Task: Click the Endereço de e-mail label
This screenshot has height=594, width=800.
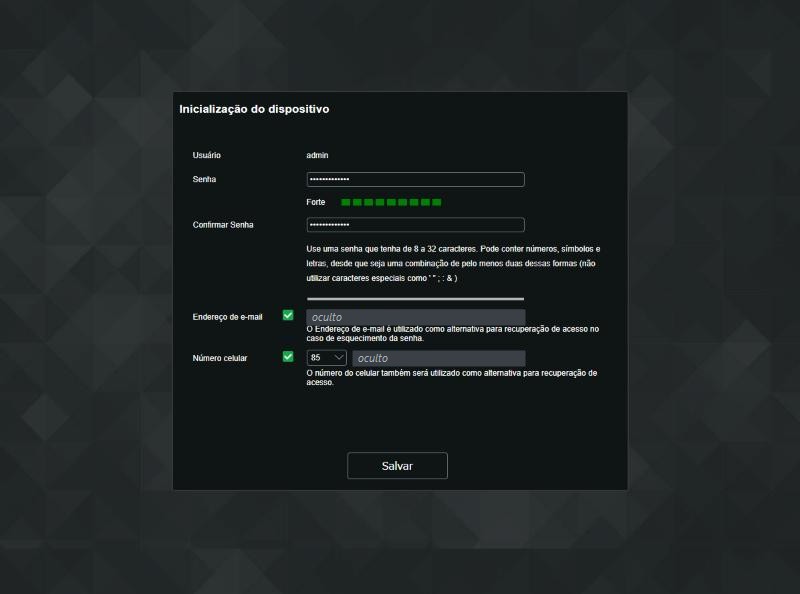Action: click(x=228, y=317)
